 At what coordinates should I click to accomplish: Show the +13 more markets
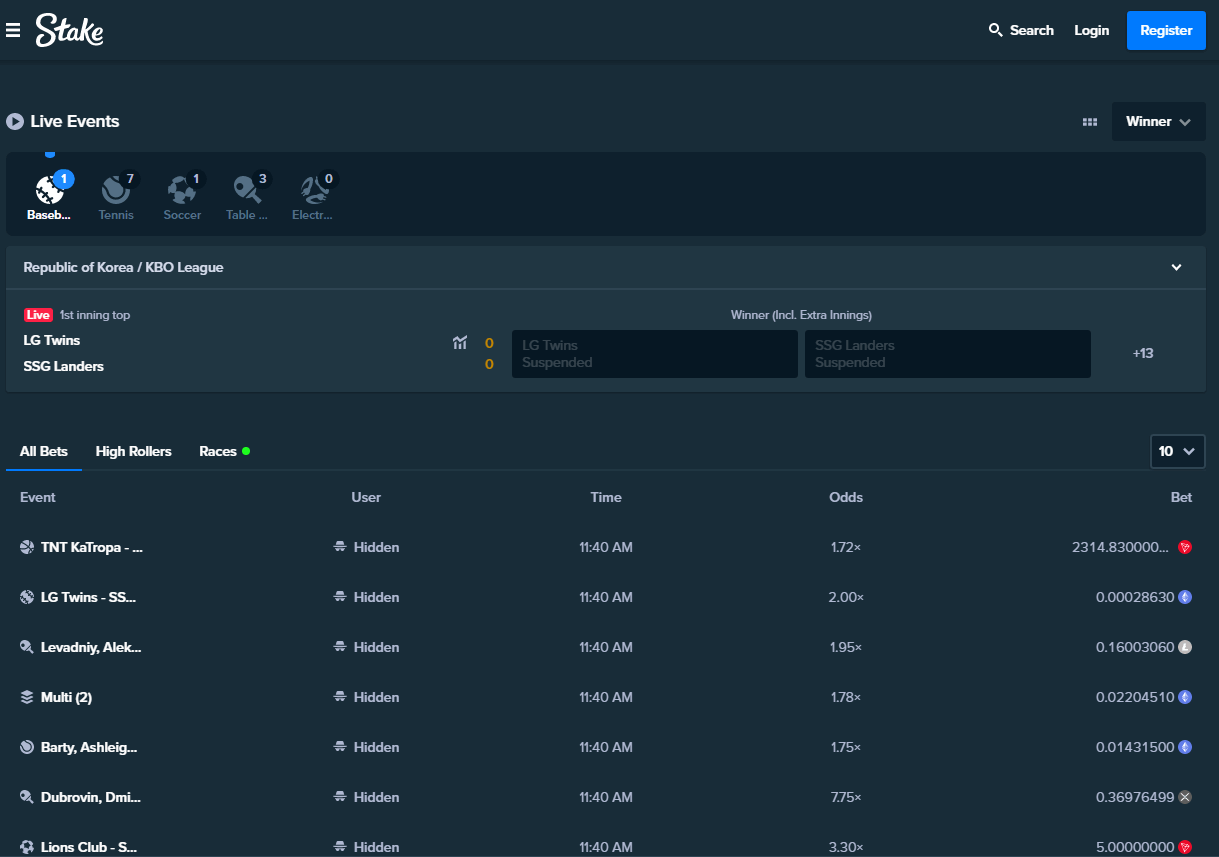click(x=1143, y=353)
